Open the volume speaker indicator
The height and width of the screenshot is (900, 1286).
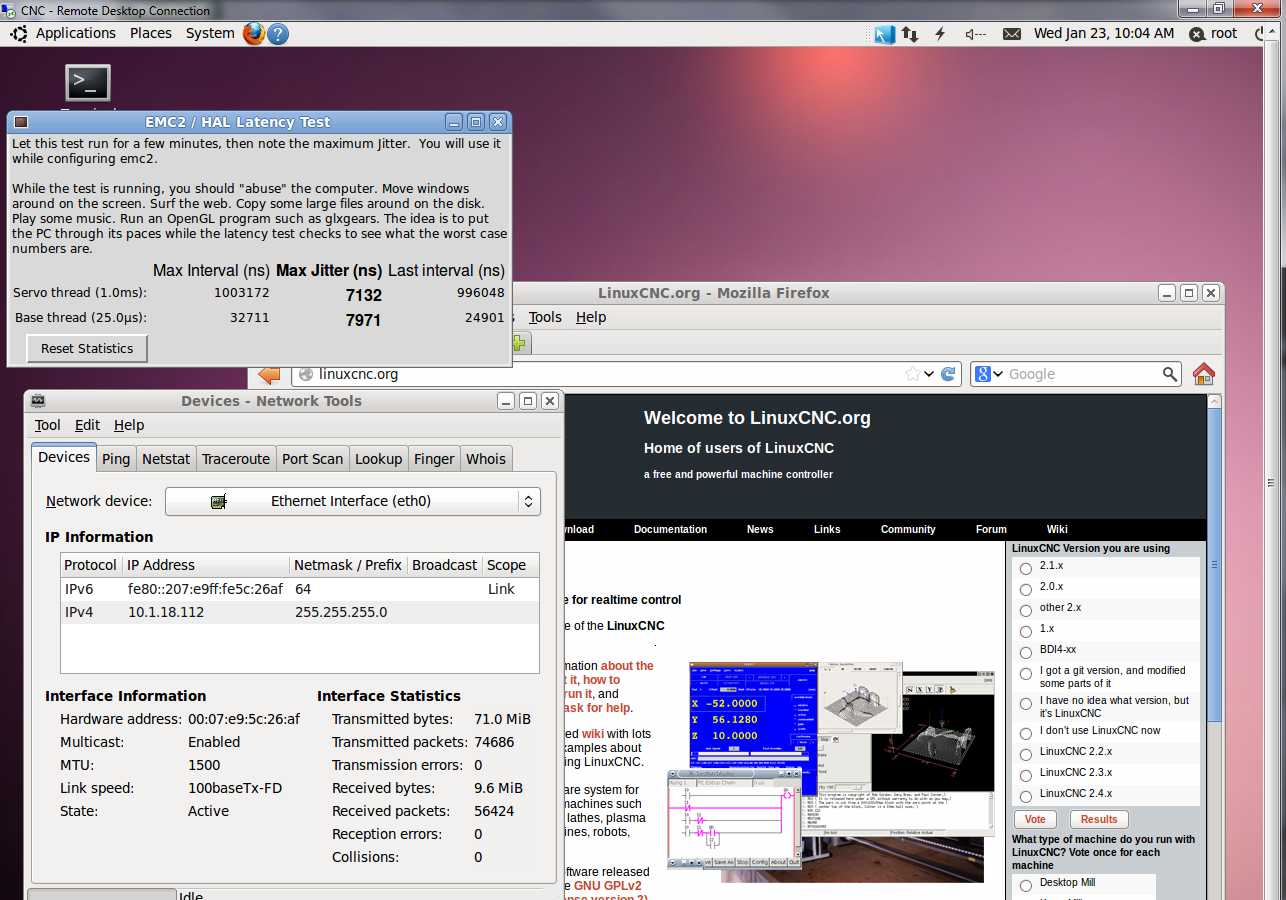click(975, 34)
